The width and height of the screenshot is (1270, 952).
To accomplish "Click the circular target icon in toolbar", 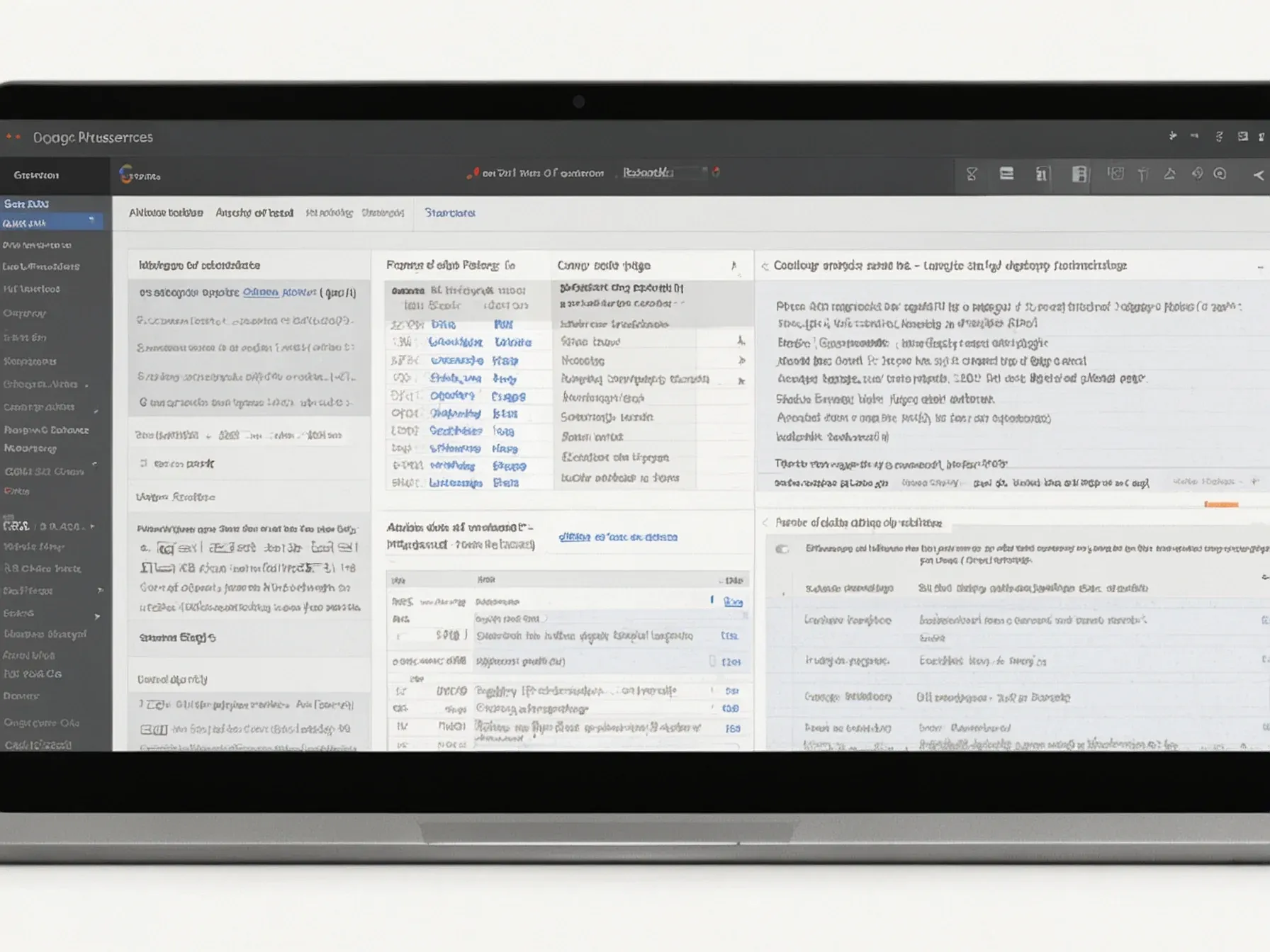I will pyautogui.click(x=1220, y=174).
